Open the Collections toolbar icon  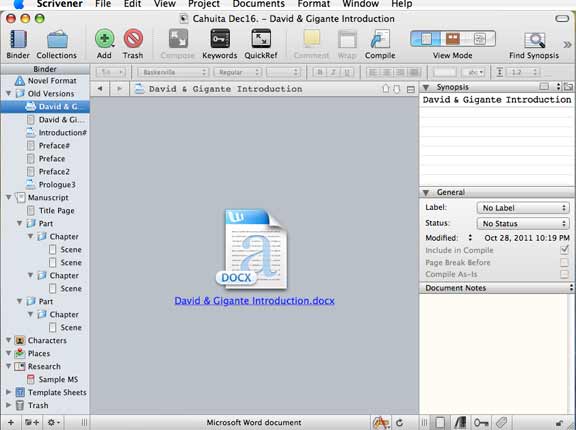point(57,40)
